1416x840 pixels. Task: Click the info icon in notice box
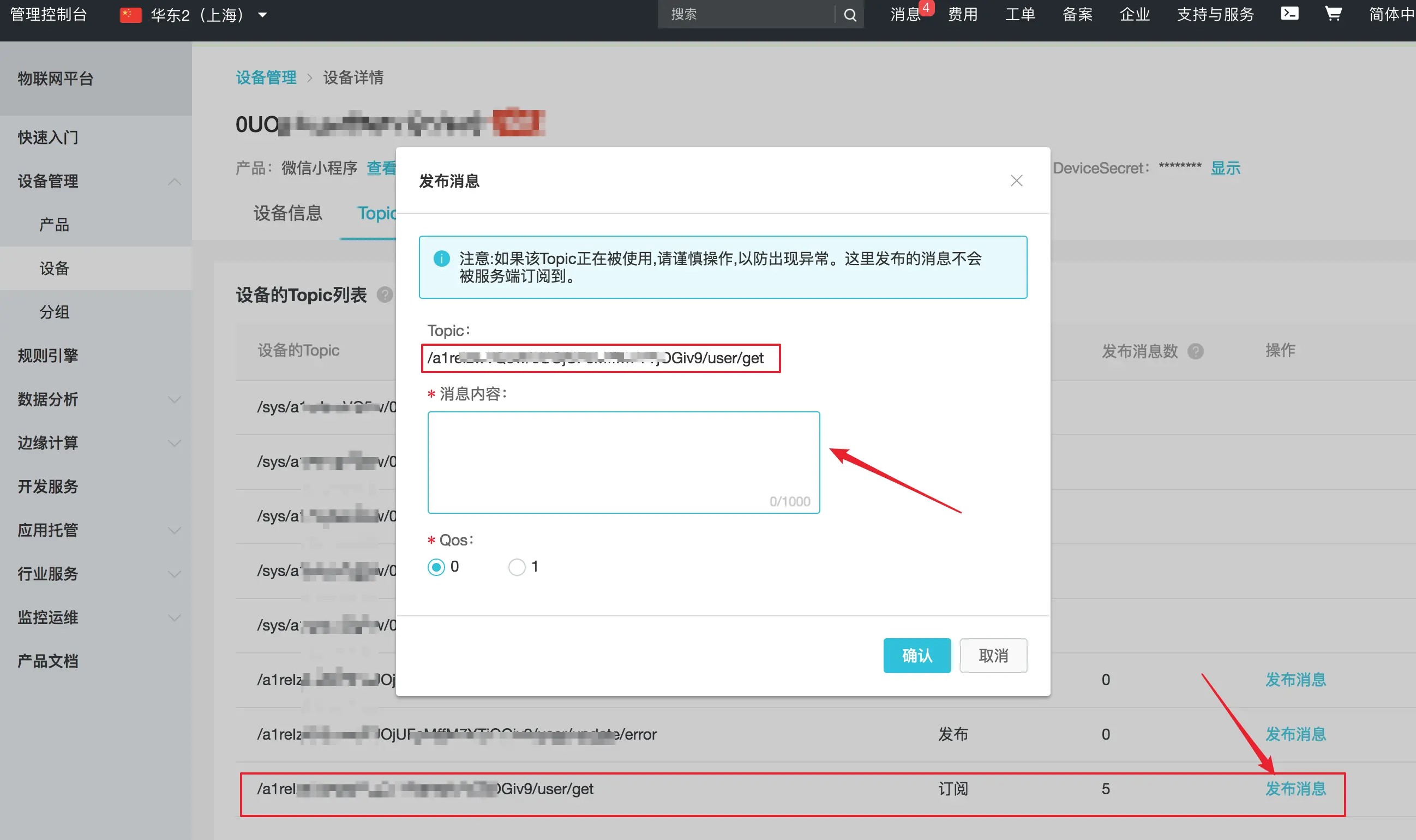[x=441, y=259]
